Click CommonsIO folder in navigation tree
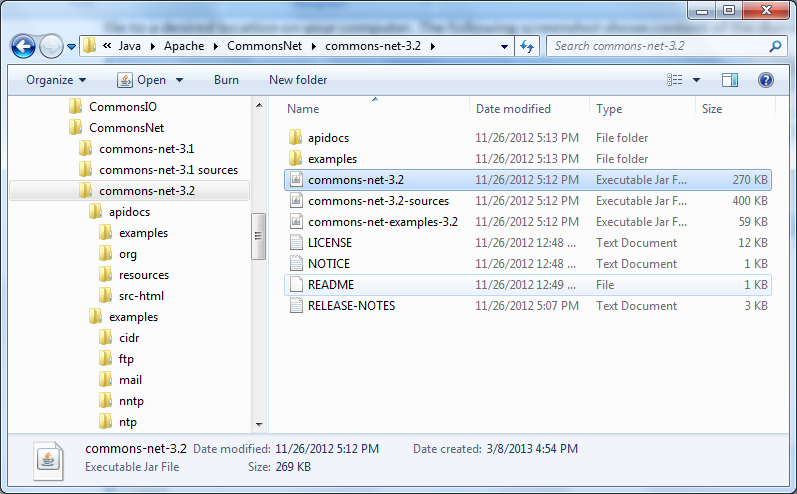Screen dimensions: 797x494 (x=113, y=107)
